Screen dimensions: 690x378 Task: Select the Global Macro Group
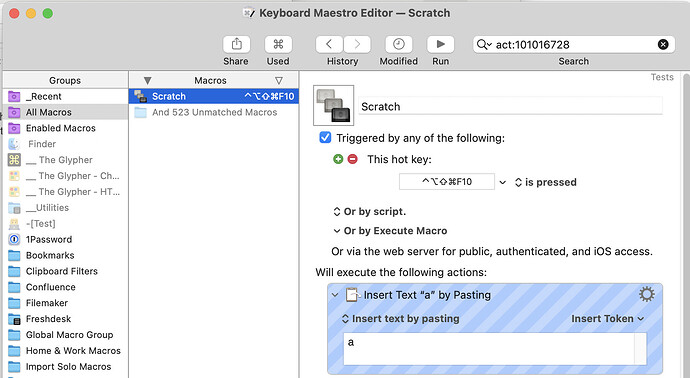pyautogui.click(x=65, y=335)
